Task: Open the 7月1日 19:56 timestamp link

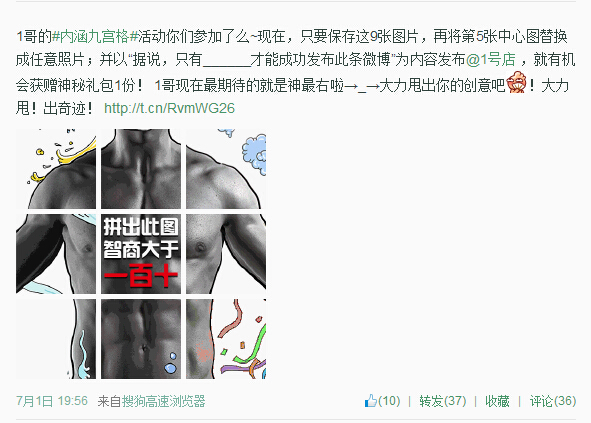Action: click(x=52, y=401)
